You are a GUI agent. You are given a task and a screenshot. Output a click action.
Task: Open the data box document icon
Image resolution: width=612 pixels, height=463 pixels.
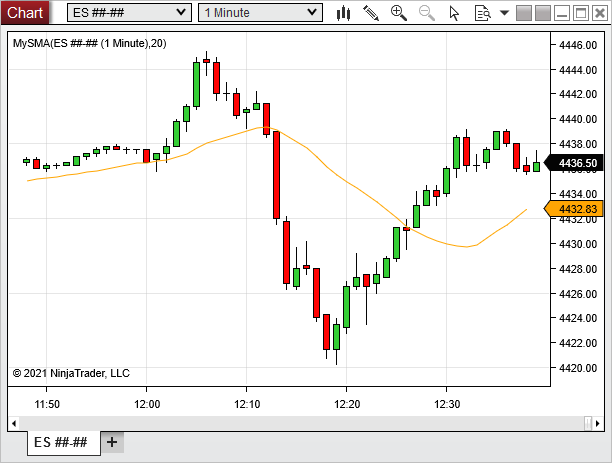click(482, 13)
